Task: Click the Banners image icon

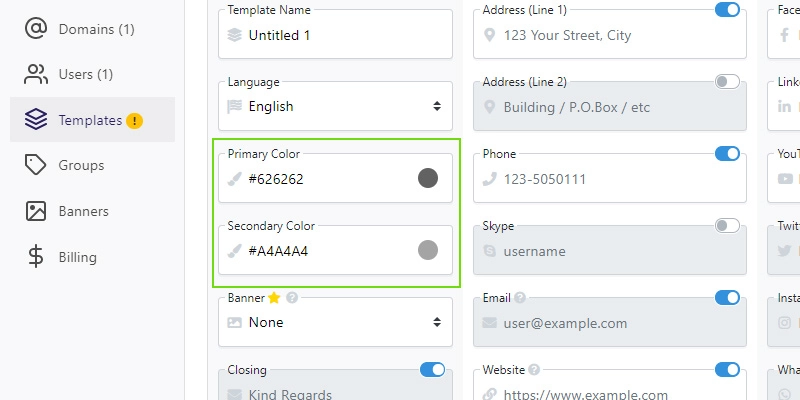Action: point(36,211)
